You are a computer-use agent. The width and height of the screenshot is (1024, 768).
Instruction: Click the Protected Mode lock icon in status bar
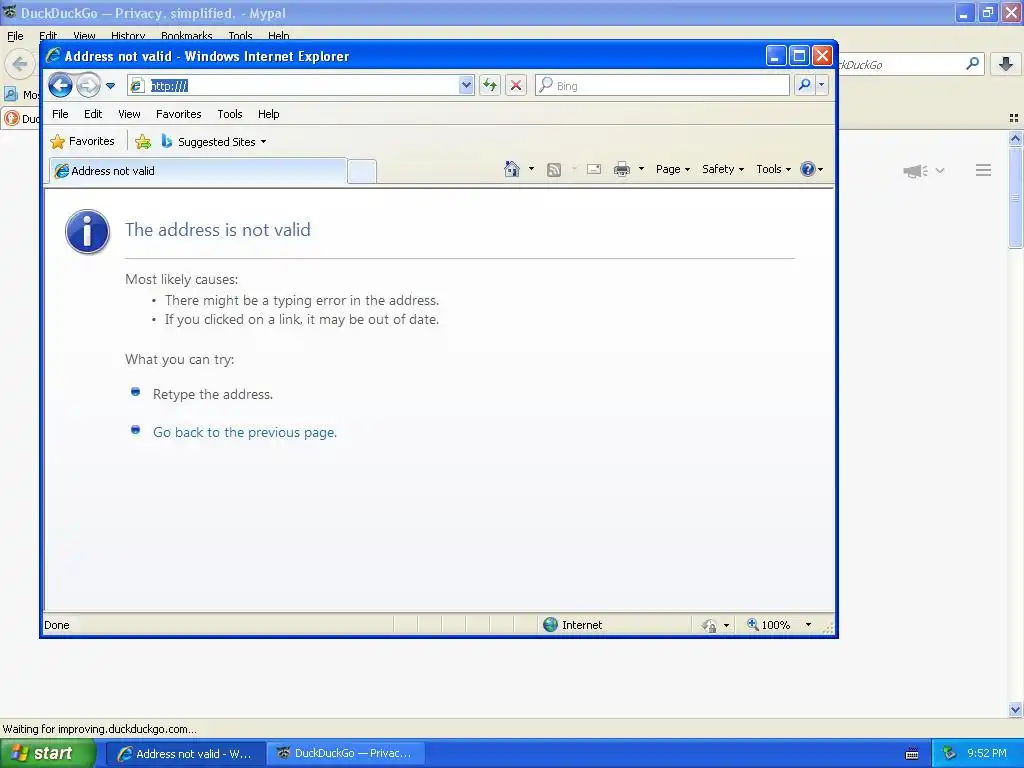709,626
